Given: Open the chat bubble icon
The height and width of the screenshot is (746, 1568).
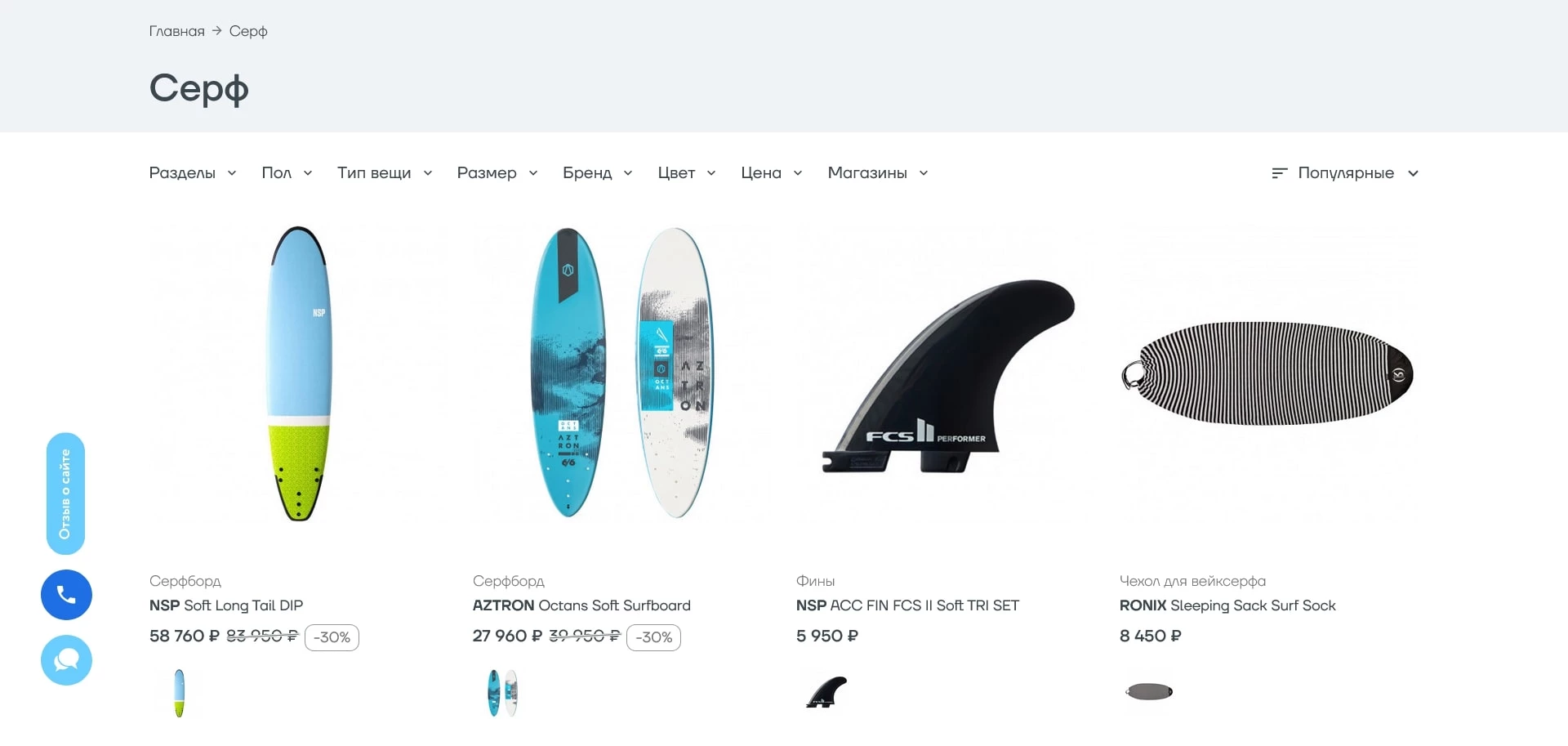Looking at the screenshot, I should point(66,660).
